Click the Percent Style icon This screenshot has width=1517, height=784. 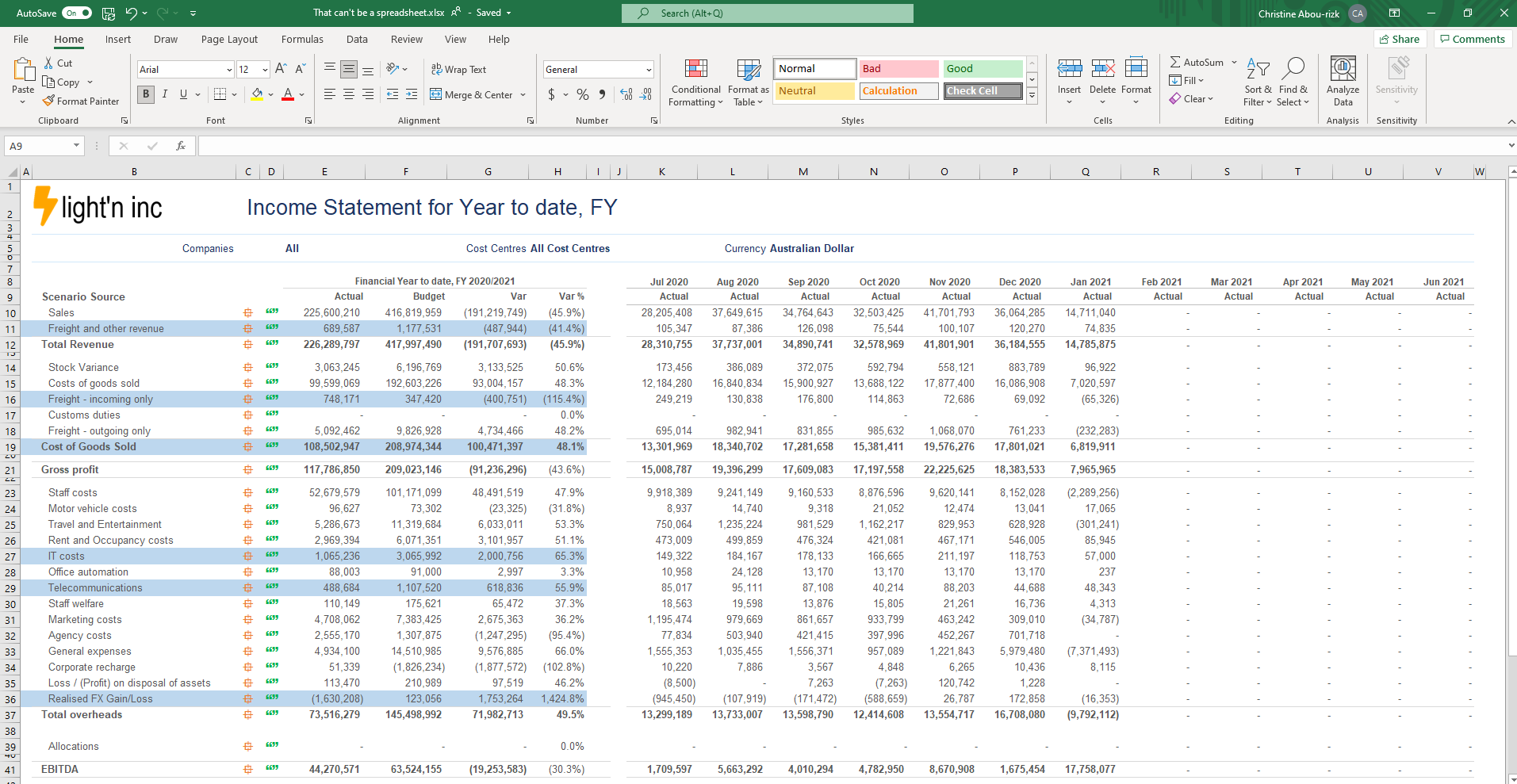583,94
